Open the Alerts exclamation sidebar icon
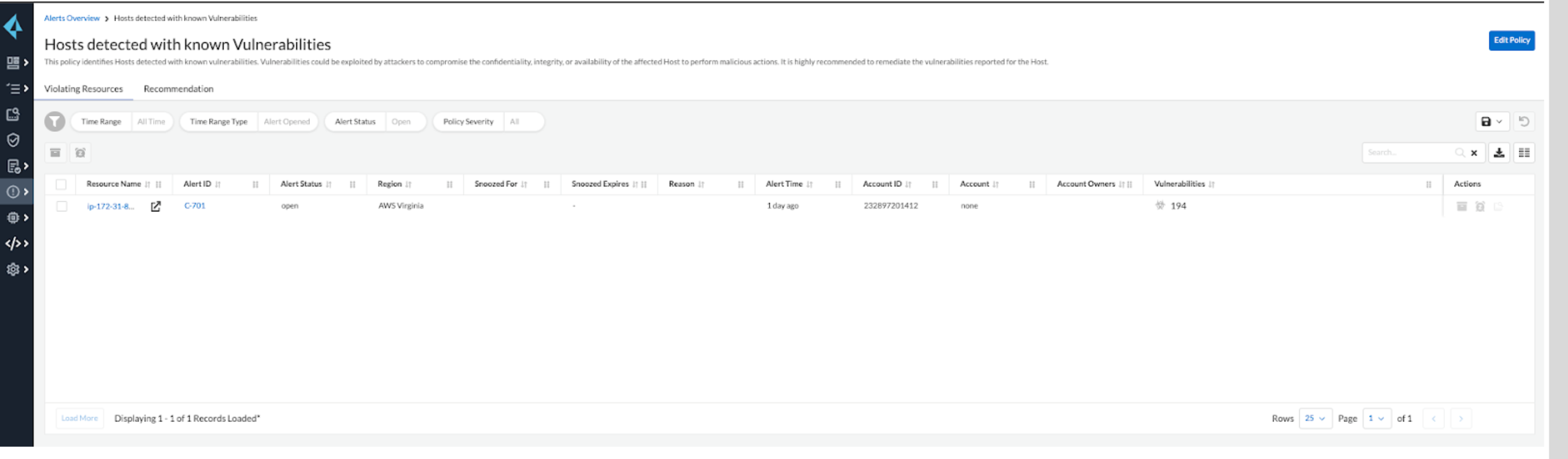 pos(13,192)
